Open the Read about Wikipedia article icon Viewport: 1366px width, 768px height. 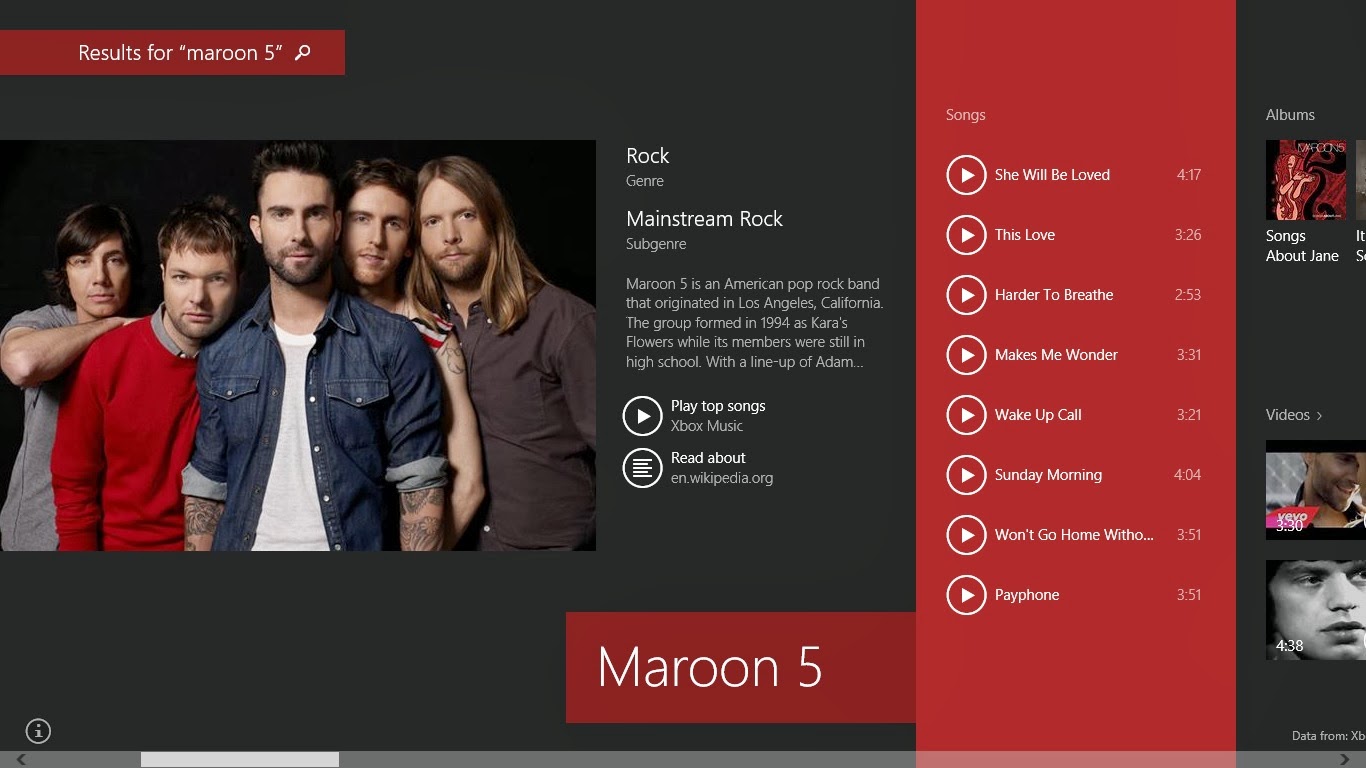[x=643, y=468]
